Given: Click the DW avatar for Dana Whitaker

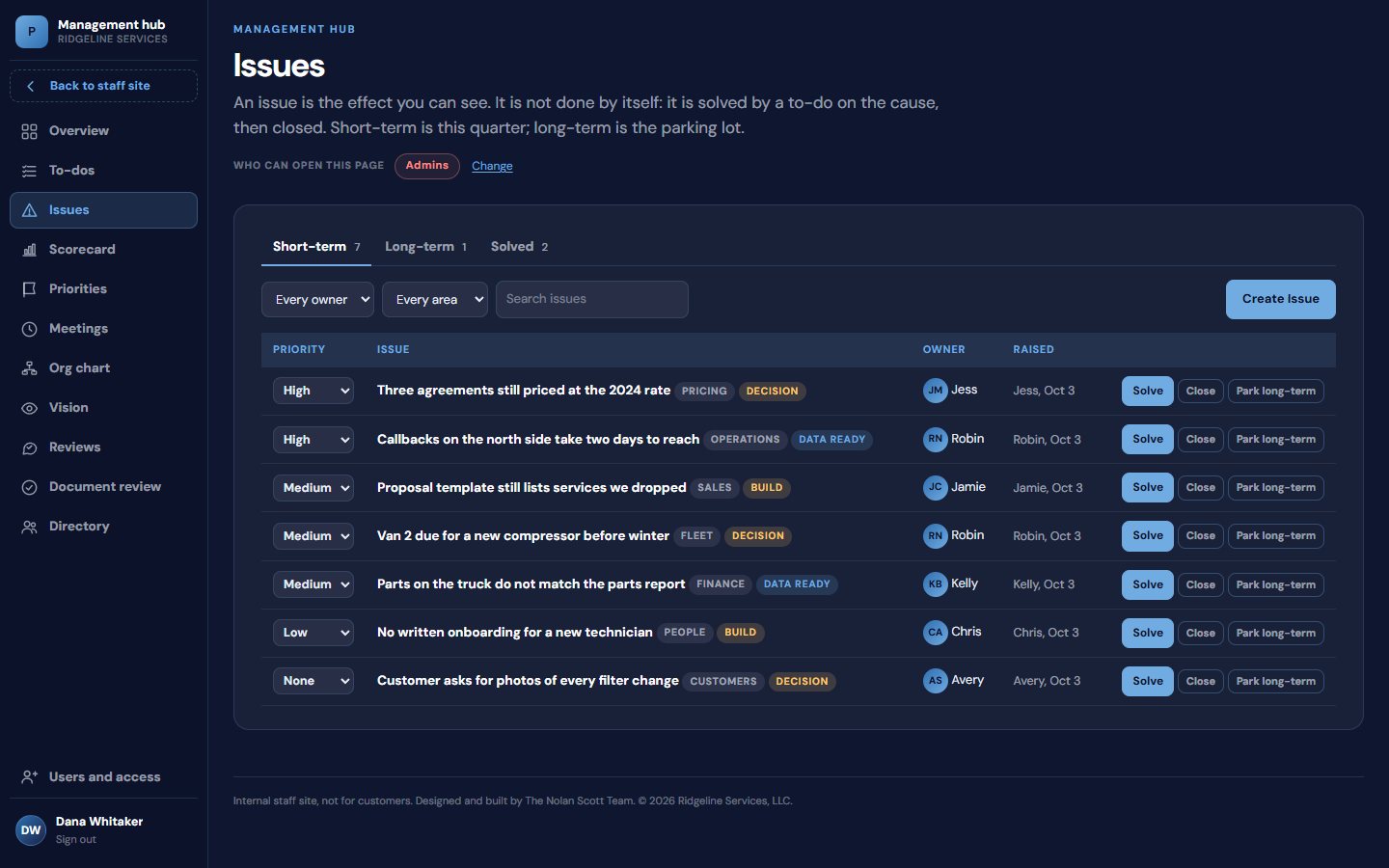Looking at the screenshot, I should tap(31, 830).
